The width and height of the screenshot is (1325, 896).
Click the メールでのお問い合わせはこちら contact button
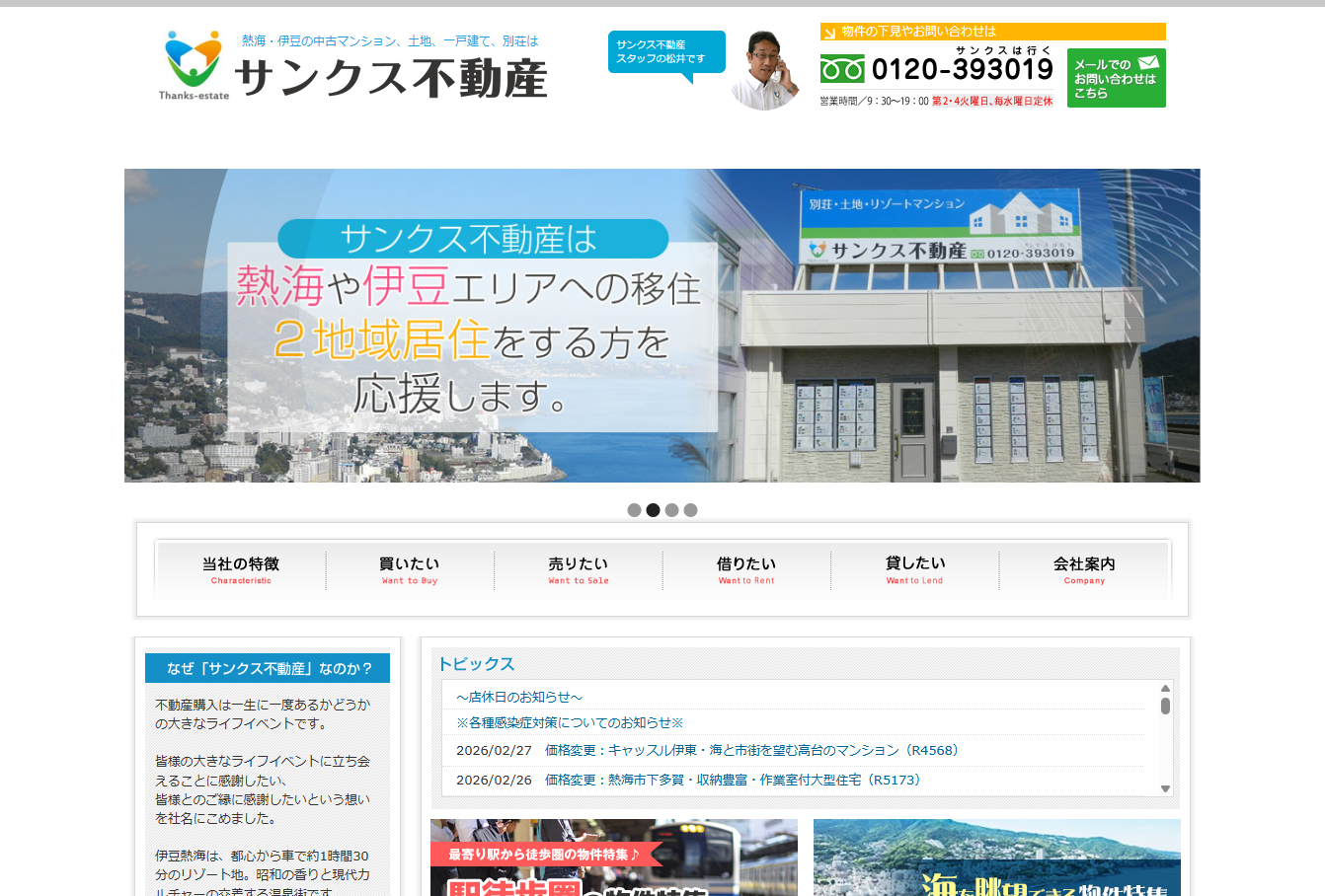[x=1116, y=78]
